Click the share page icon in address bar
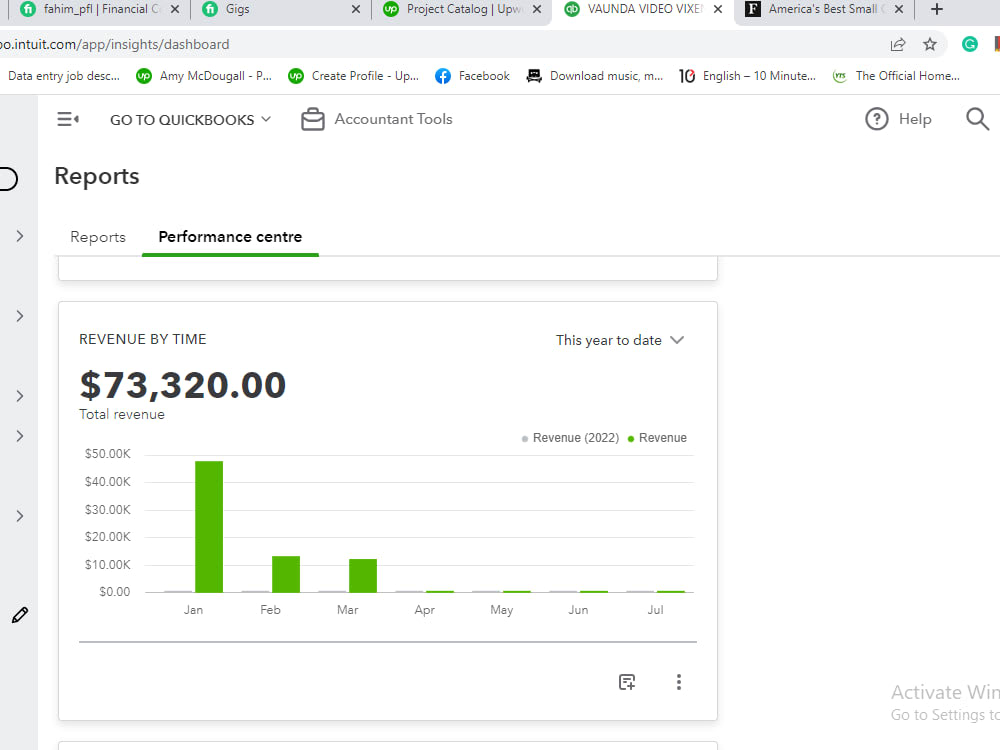The width and height of the screenshot is (1000, 750). click(898, 44)
